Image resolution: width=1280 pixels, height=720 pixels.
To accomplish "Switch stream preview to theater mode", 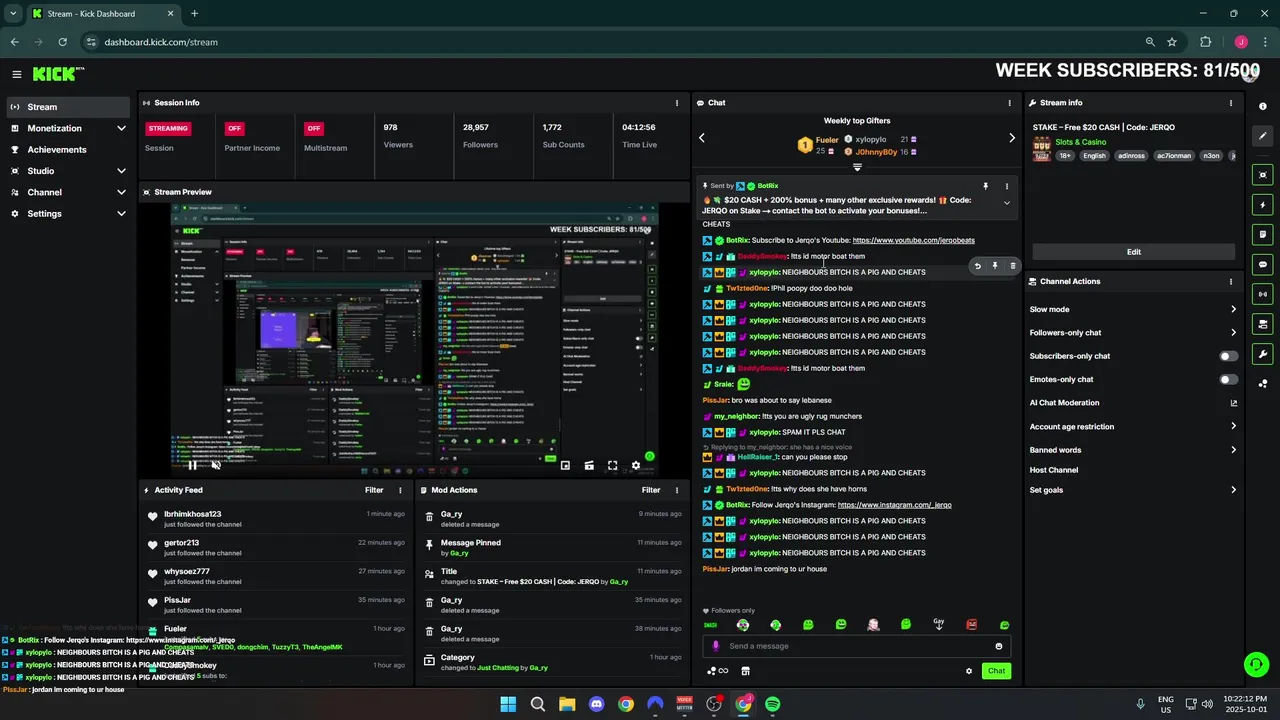I will [589, 465].
